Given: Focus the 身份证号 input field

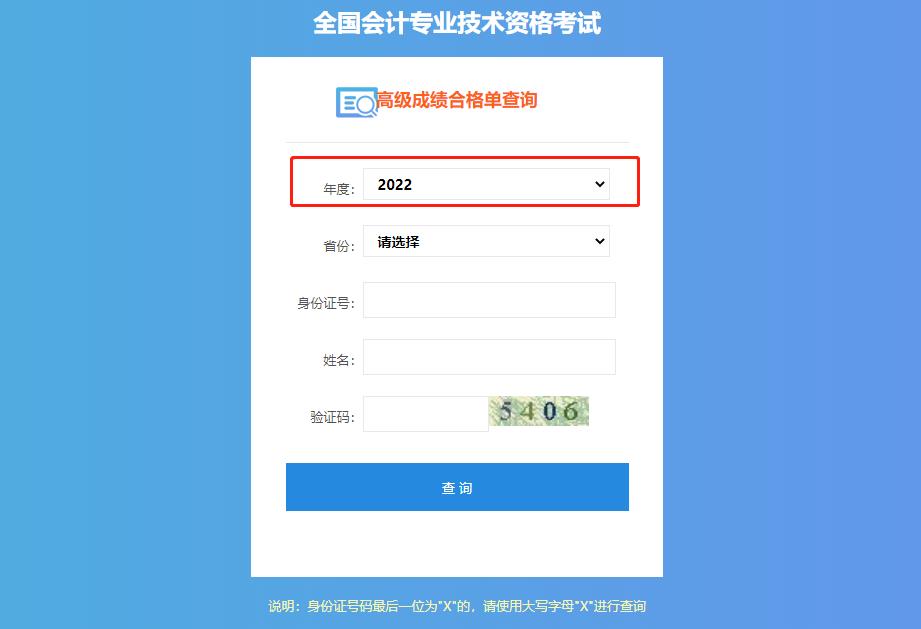Looking at the screenshot, I should pyautogui.click(x=489, y=300).
